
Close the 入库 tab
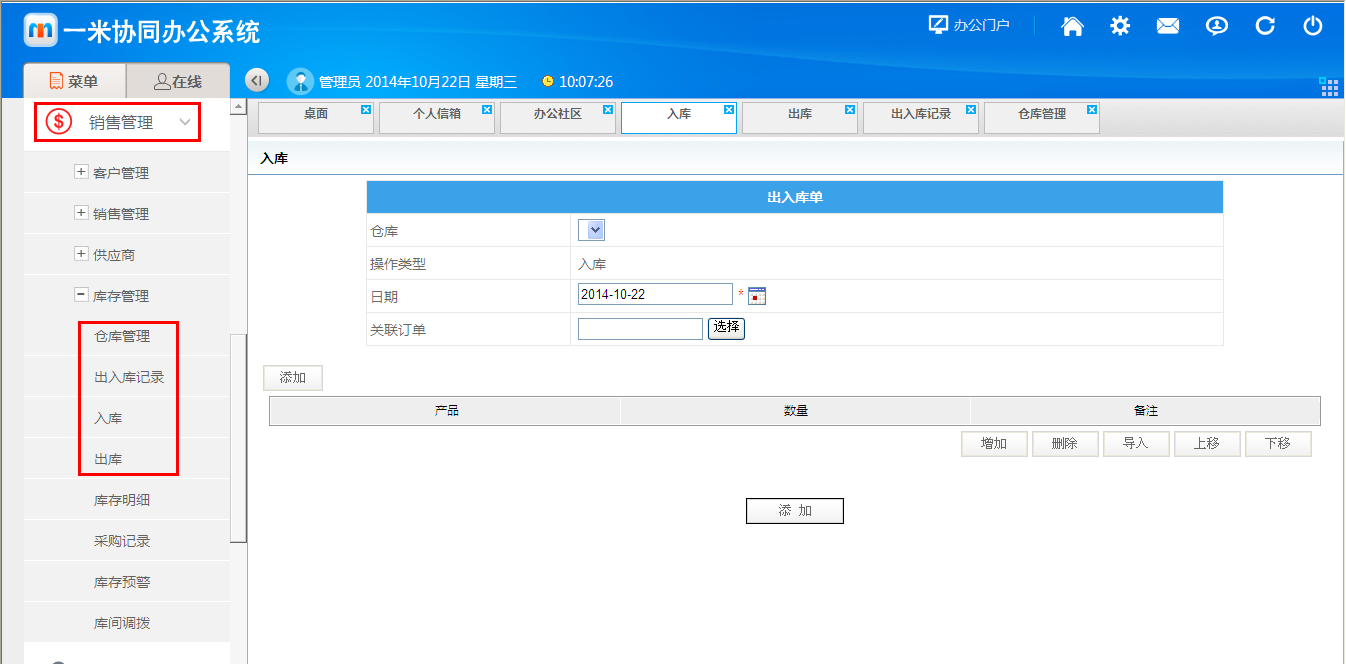coord(729,109)
